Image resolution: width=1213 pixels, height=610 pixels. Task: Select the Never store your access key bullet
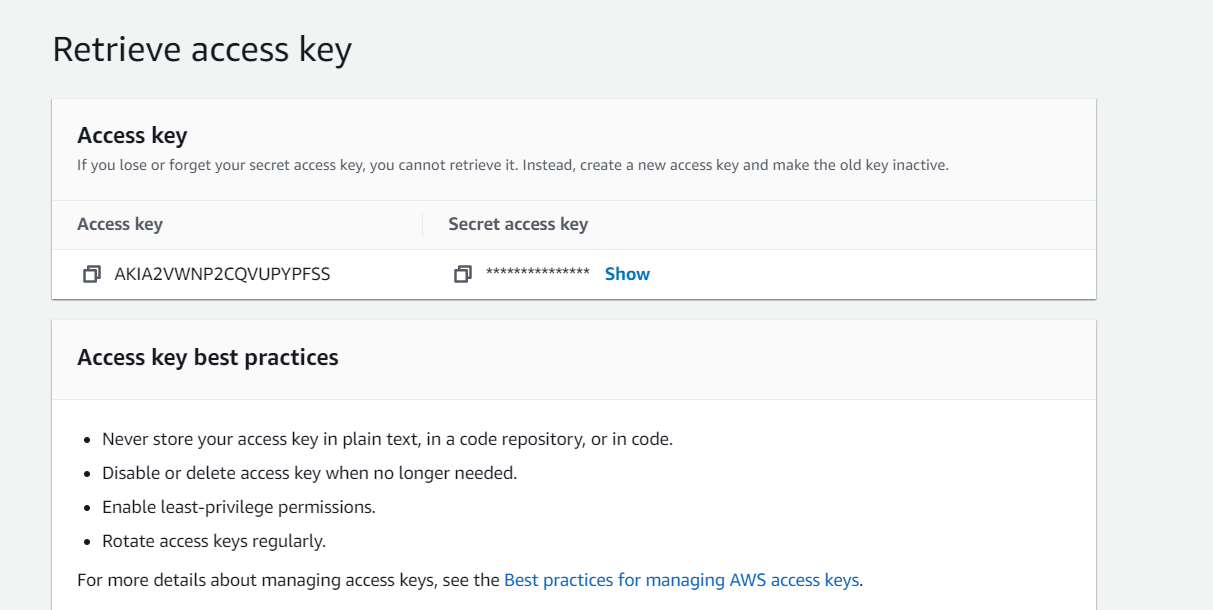click(388, 439)
